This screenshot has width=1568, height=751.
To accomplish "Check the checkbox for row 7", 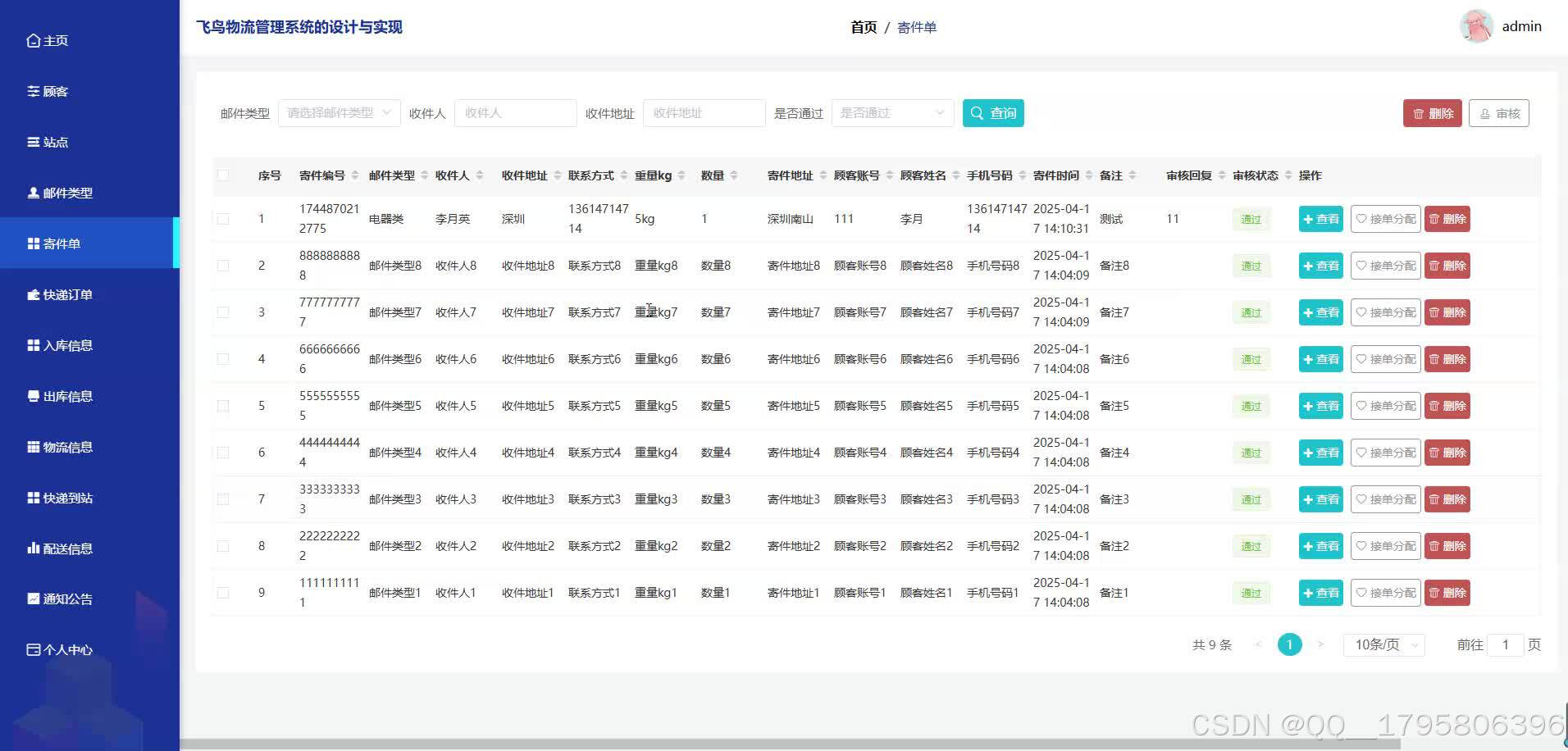I will 223,499.
